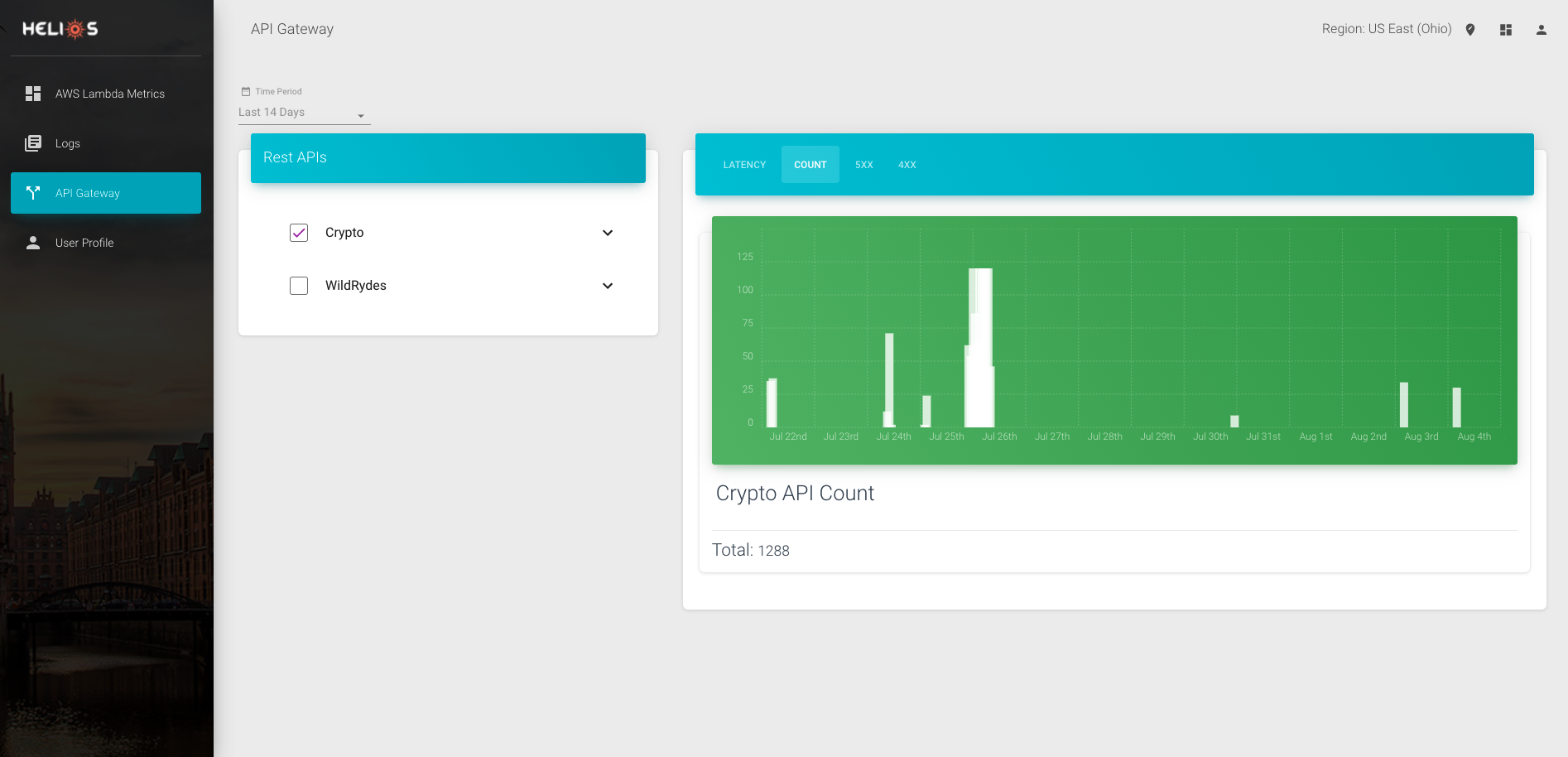The image size is (1568, 757).
Task: Switch to the 4XX tab
Action: (x=907, y=165)
